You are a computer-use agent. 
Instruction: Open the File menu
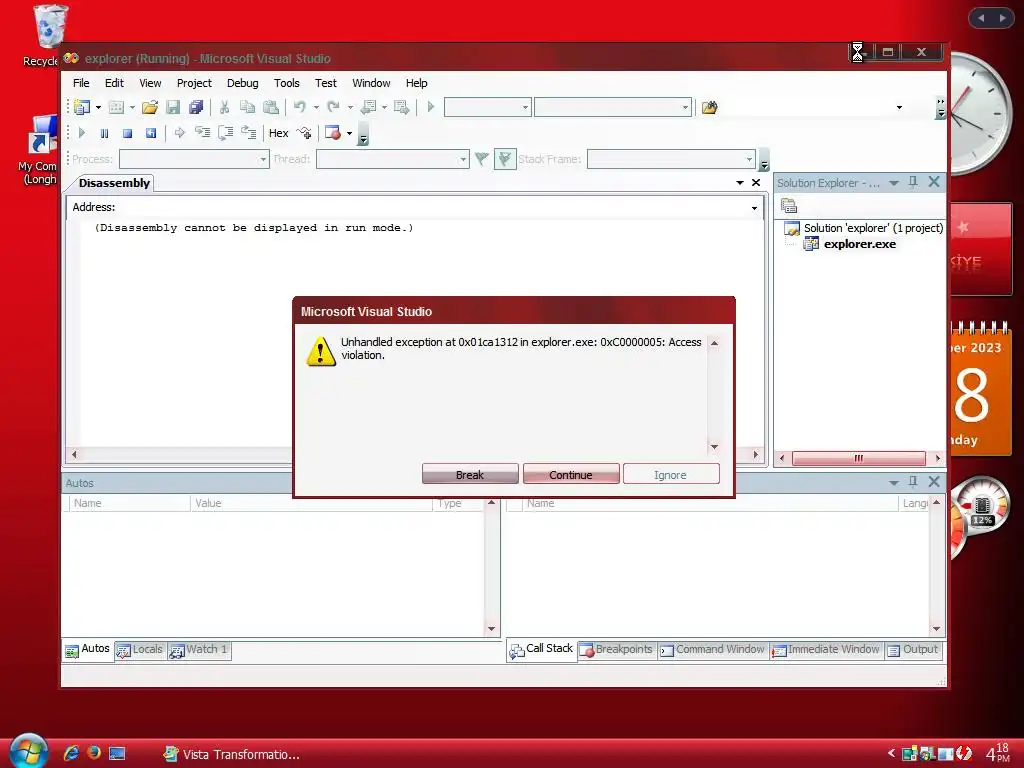[x=81, y=83]
